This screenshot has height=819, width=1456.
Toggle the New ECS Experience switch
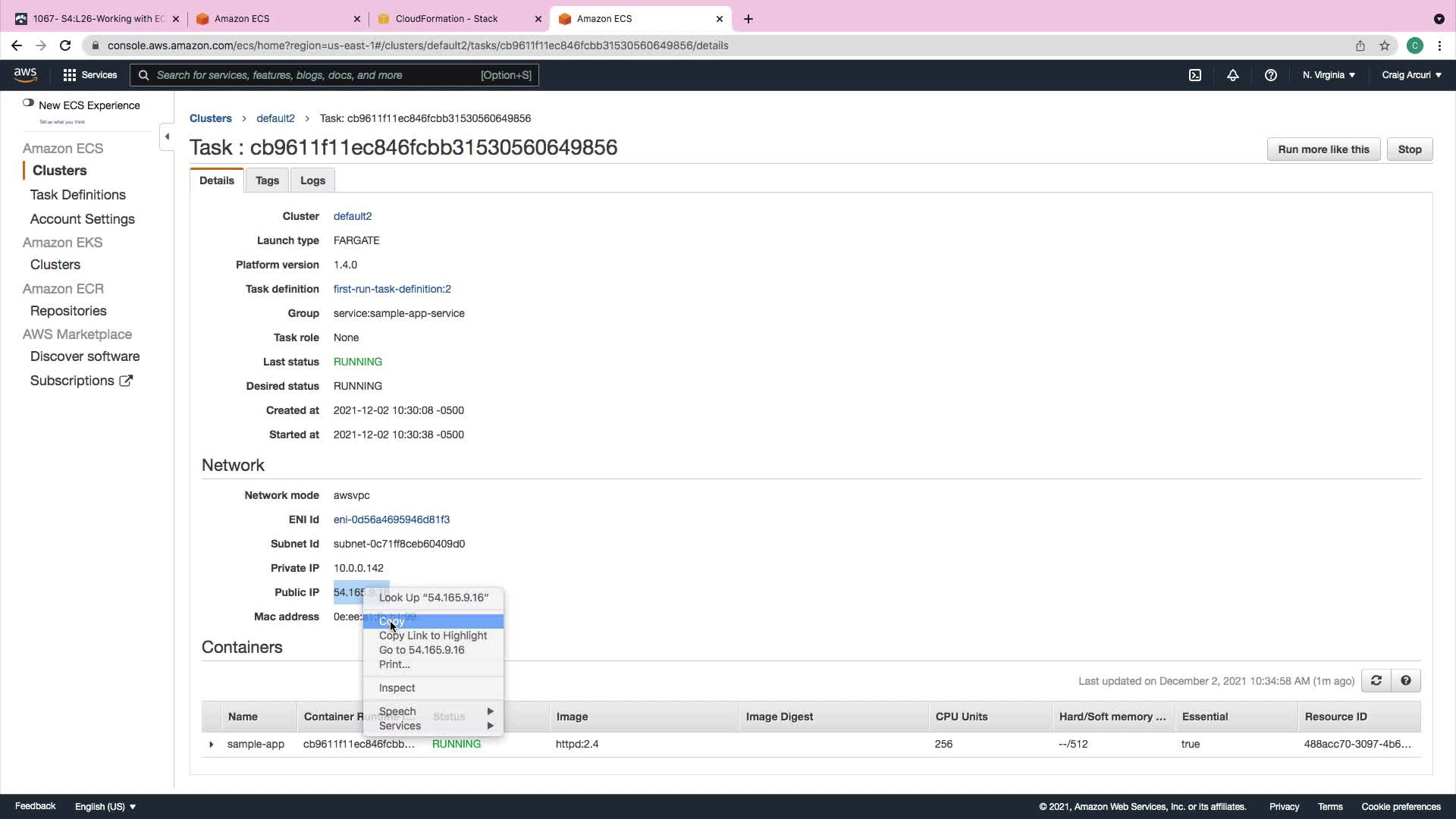(28, 104)
